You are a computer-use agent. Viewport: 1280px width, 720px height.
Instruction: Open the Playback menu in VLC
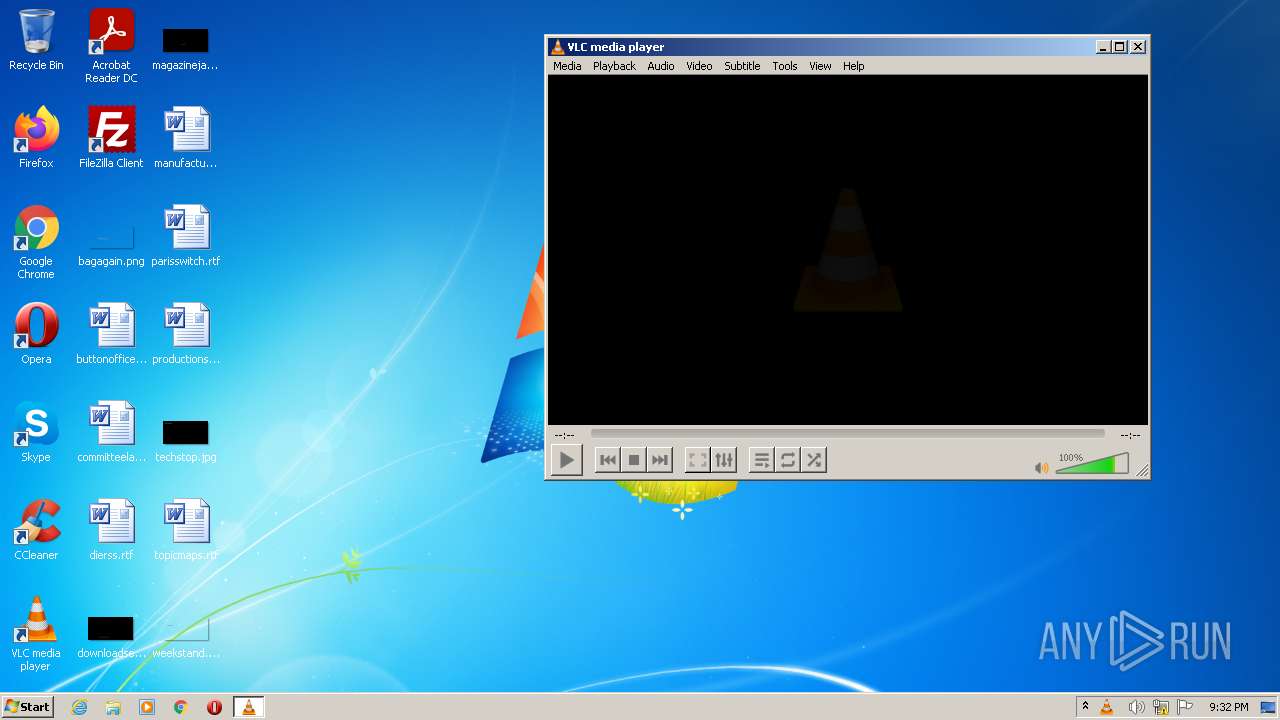coord(614,66)
